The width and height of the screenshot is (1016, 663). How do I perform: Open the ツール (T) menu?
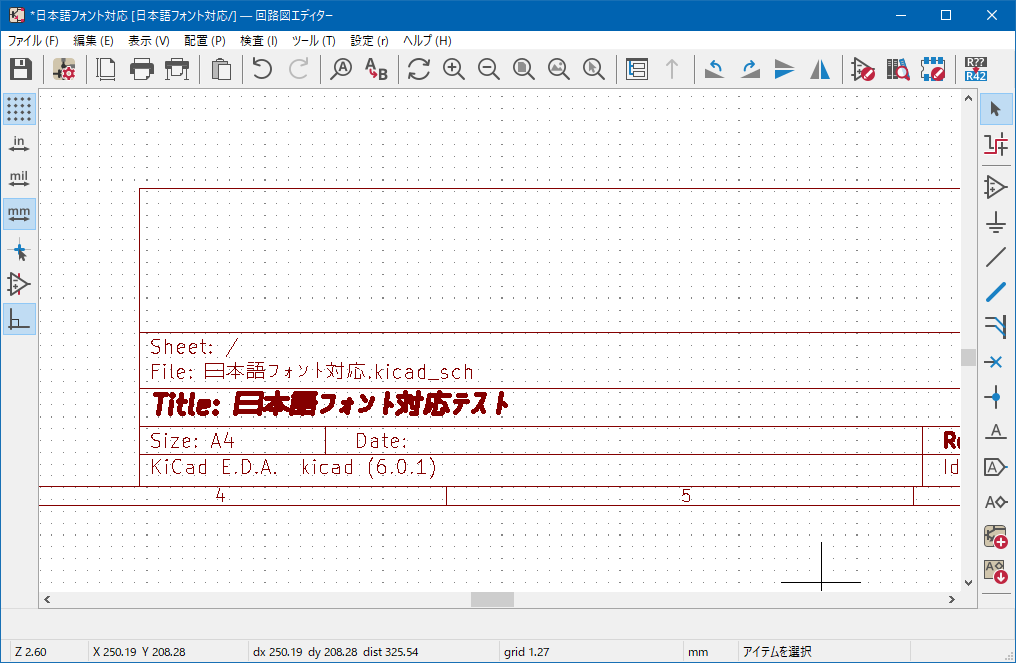pos(313,41)
